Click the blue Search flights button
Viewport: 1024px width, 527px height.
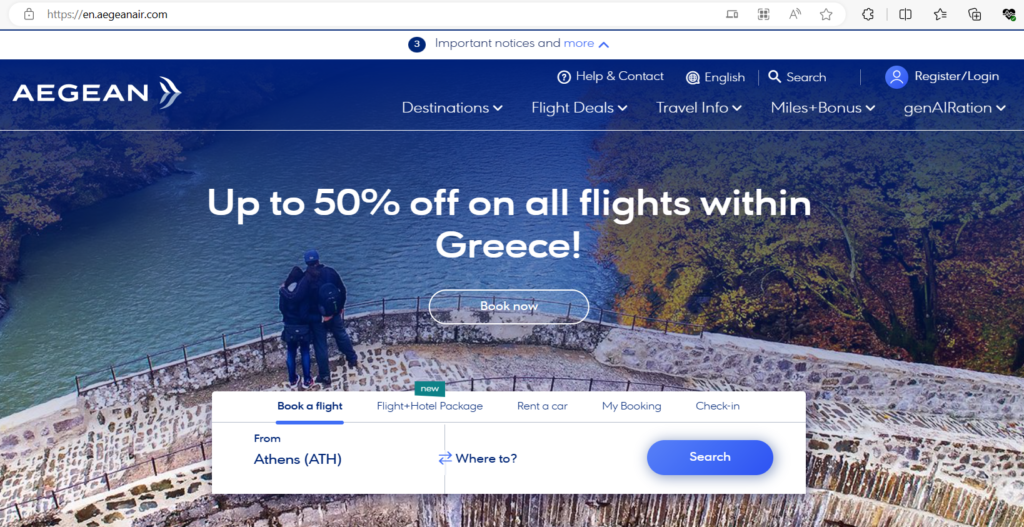coord(710,457)
